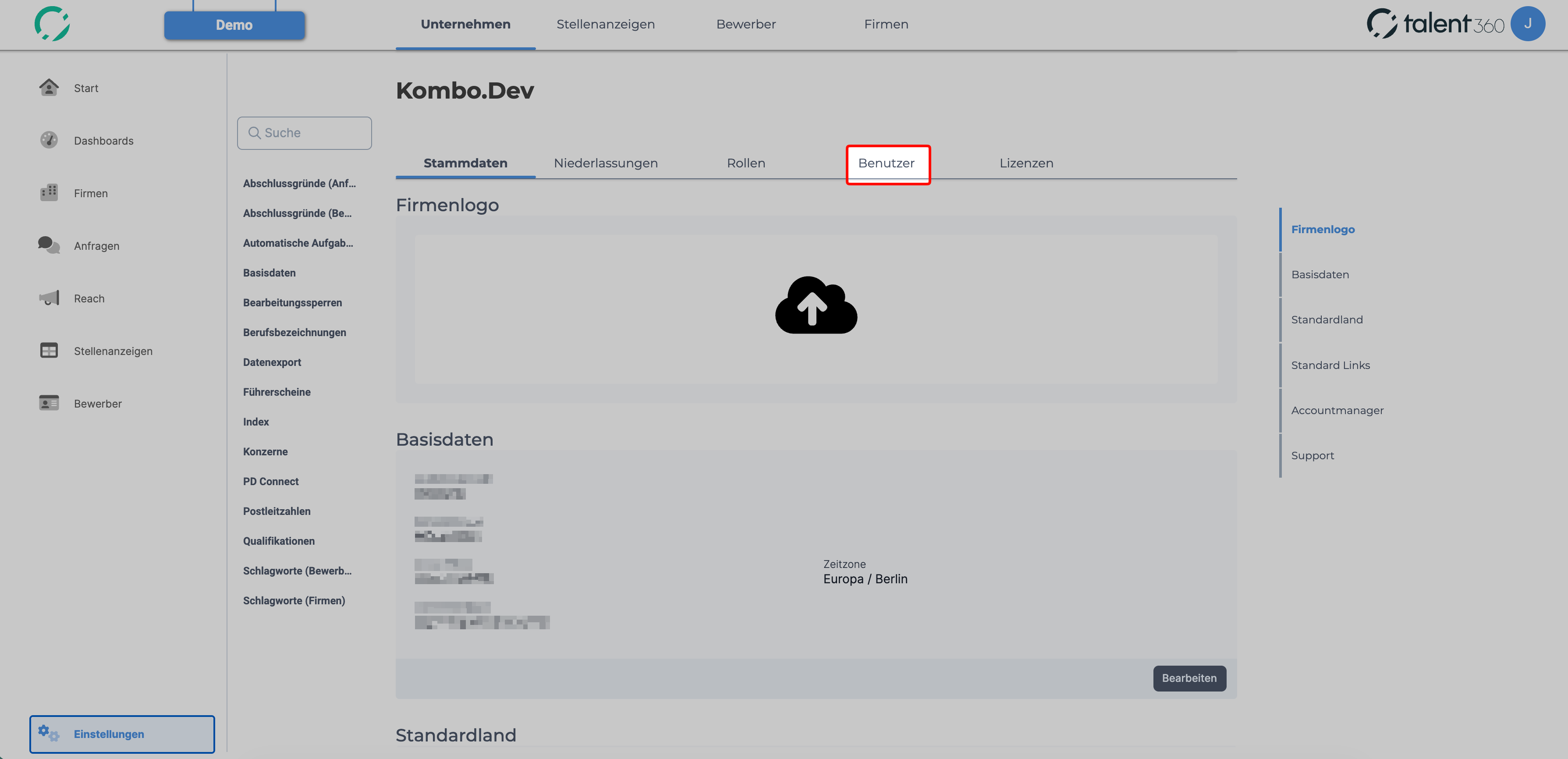
Task: Open Automatische Aufgab... settings entry
Action: (x=298, y=243)
